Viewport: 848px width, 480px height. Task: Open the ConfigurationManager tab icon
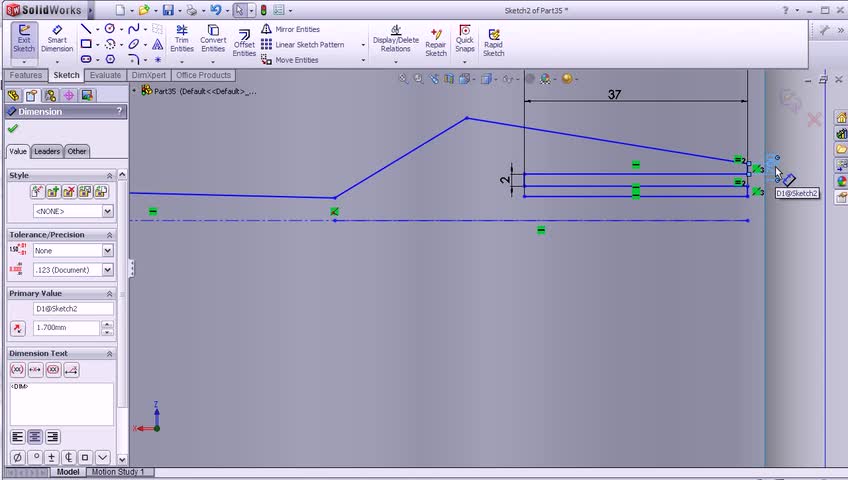(x=50, y=96)
